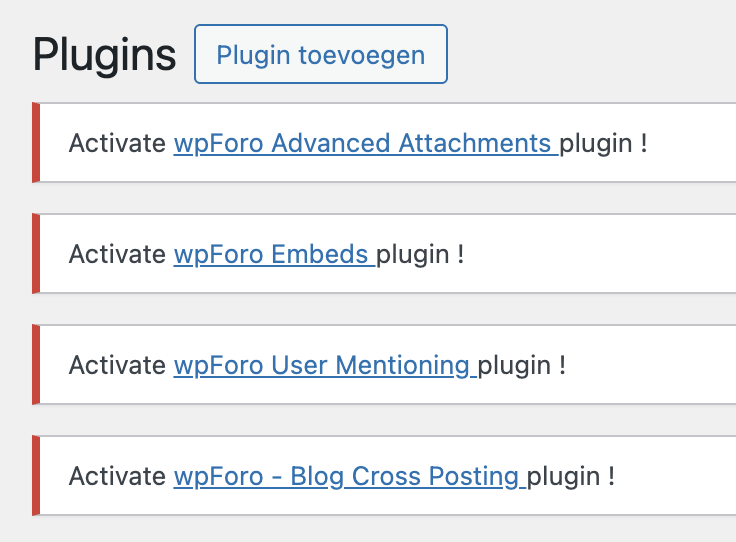Click "Activate" text in User Mentioning notice

[117, 365]
